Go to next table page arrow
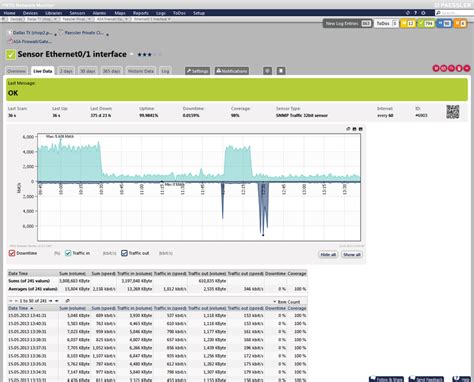474x382 pixels. (x=51, y=301)
